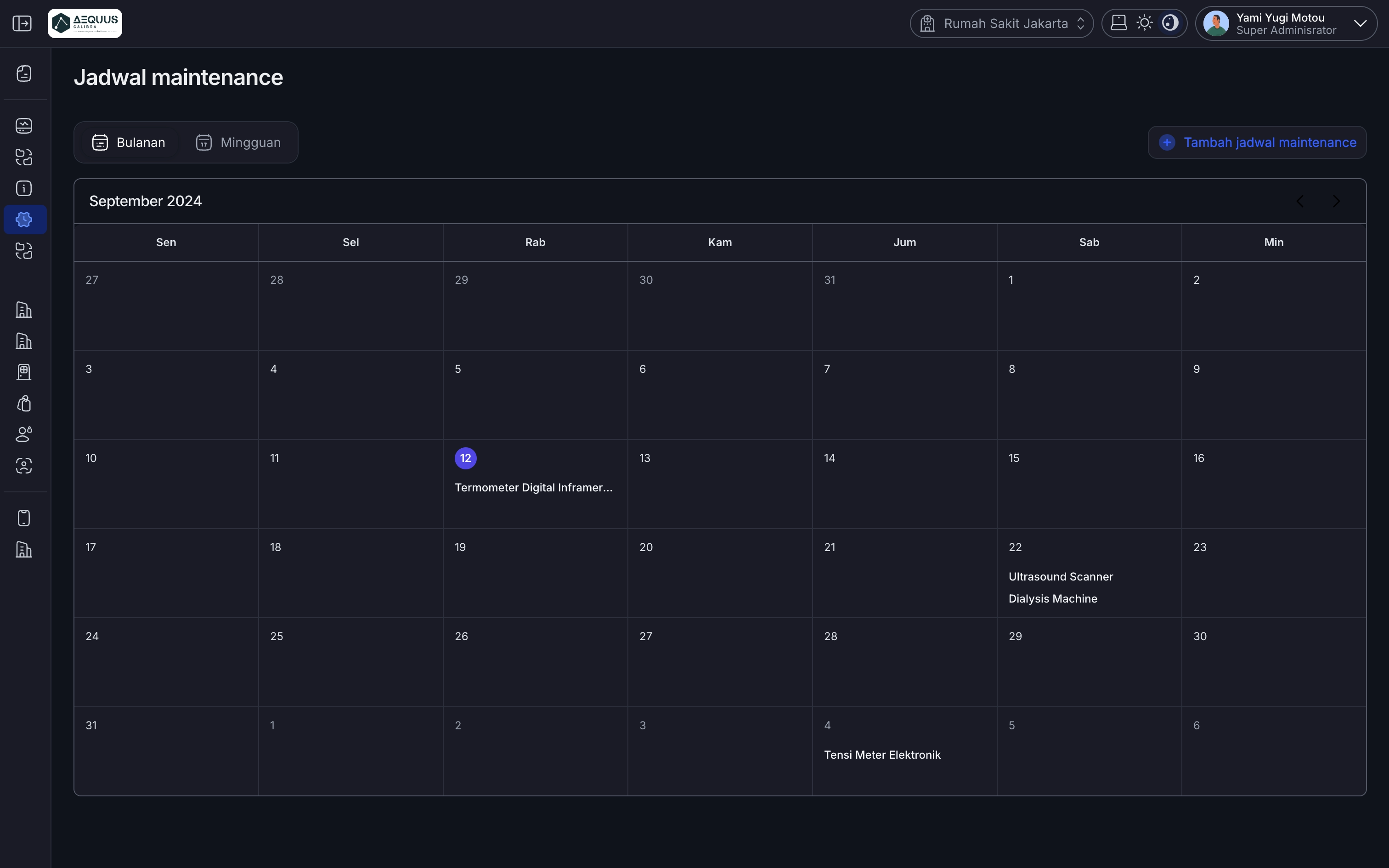1389x868 pixels.
Task: Switch to system theme laptop icon
Action: (1118, 23)
